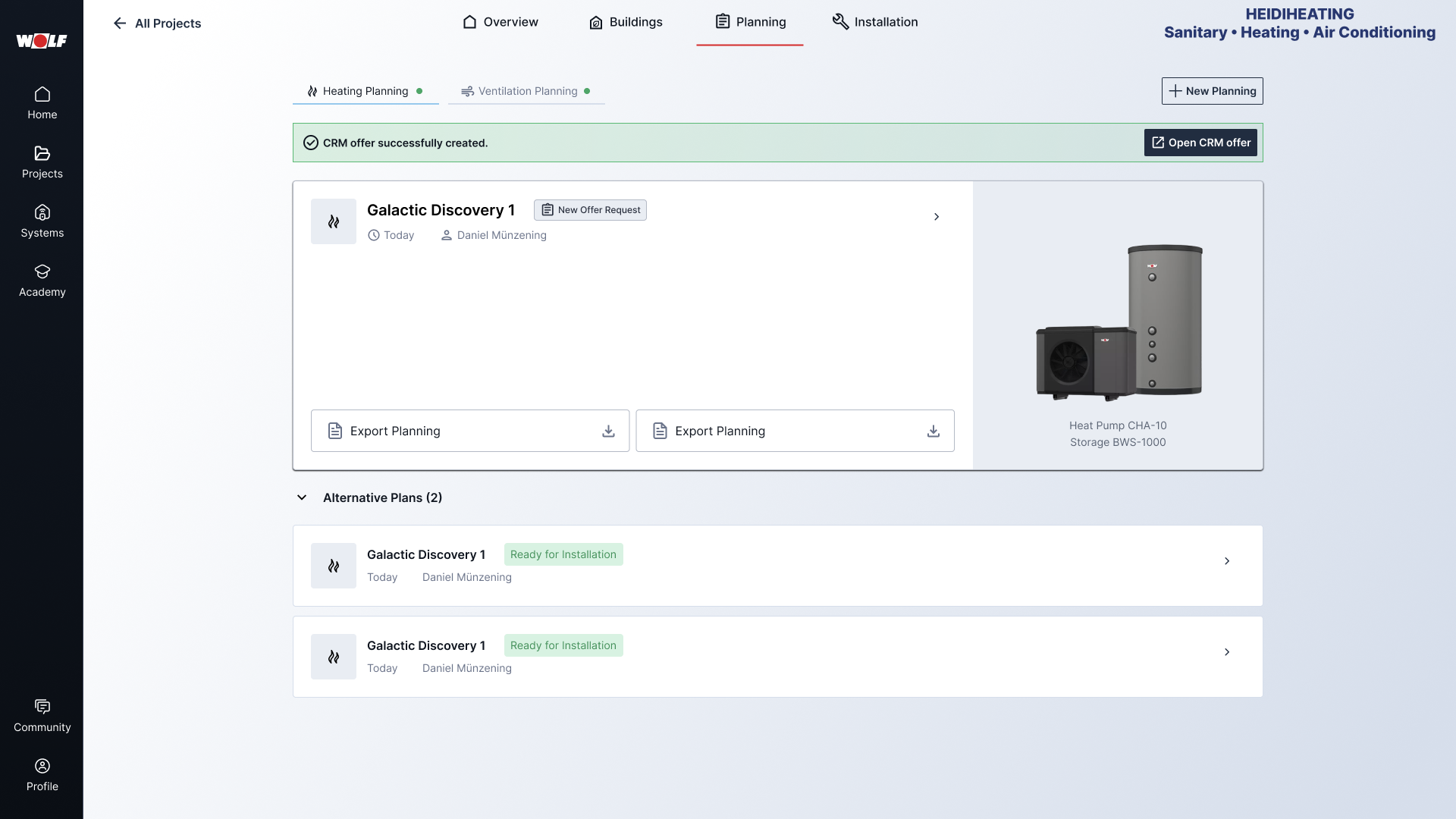Open the Systems section from the sidebar
Image resolution: width=1456 pixels, height=819 pixels.
click(x=42, y=220)
